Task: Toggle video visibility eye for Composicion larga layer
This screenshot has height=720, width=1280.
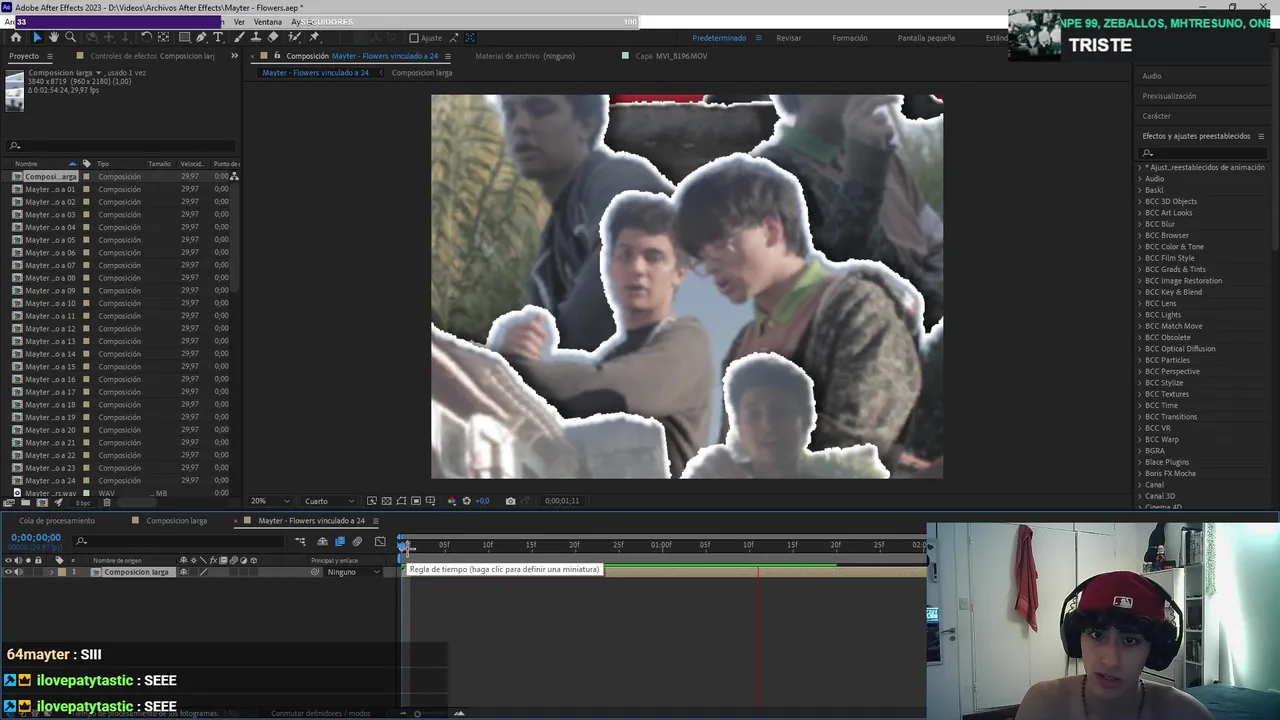Action: point(8,572)
